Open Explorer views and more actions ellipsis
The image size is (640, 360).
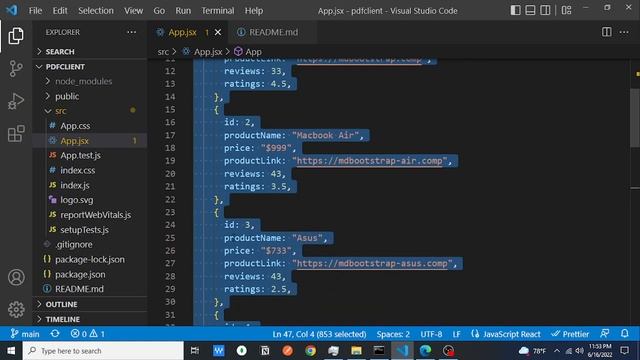tap(131, 32)
